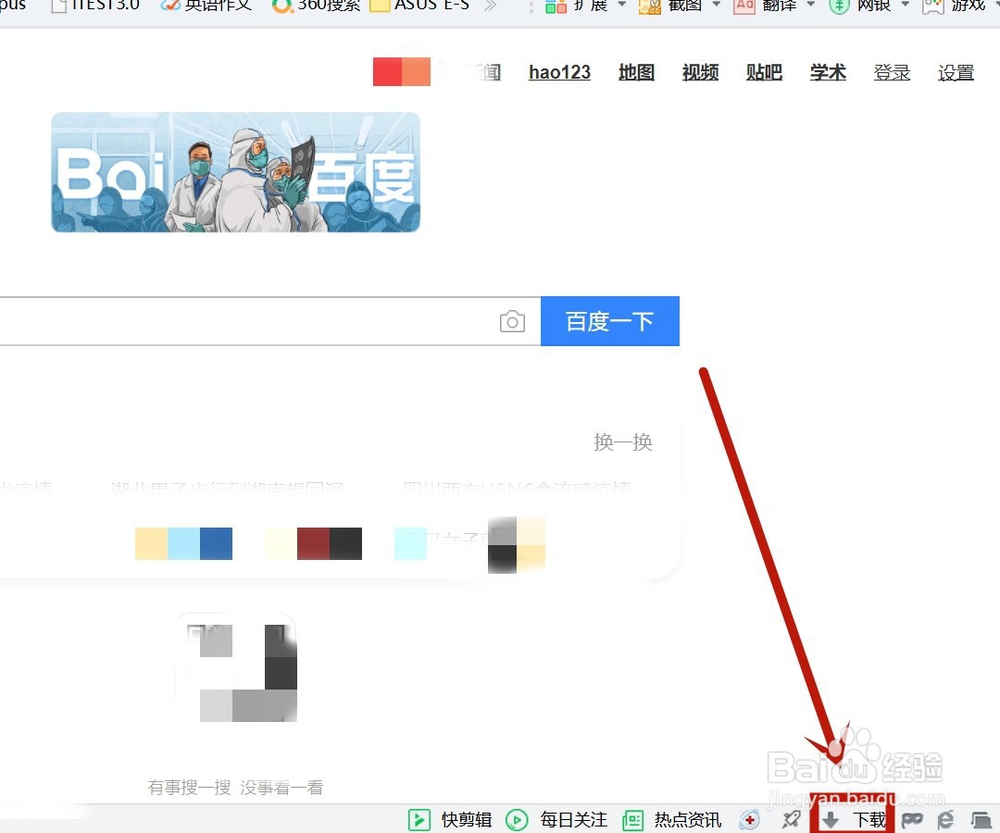The width and height of the screenshot is (1000, 833).
Task: Show more bookmarks via the » chevron
Action: 490,6
